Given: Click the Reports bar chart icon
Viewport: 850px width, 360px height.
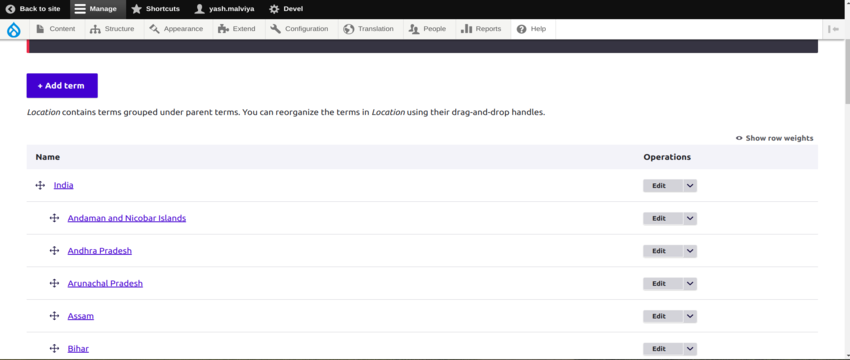Looking at the screenshot, I should 466,29.
